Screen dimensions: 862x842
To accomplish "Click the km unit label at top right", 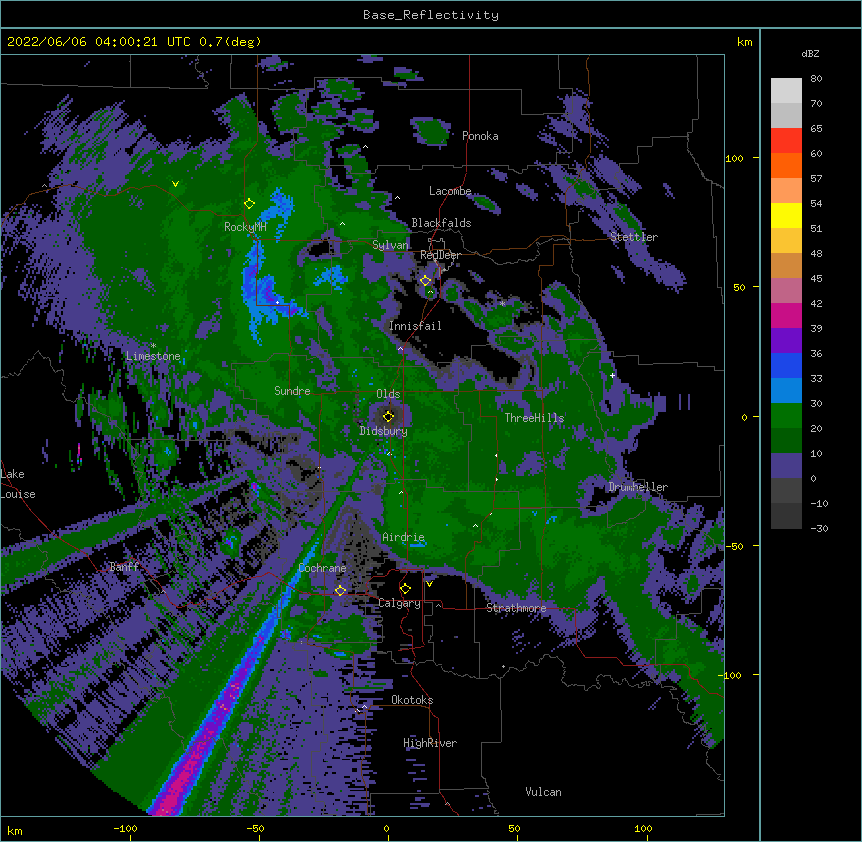I will click(744, 42).
